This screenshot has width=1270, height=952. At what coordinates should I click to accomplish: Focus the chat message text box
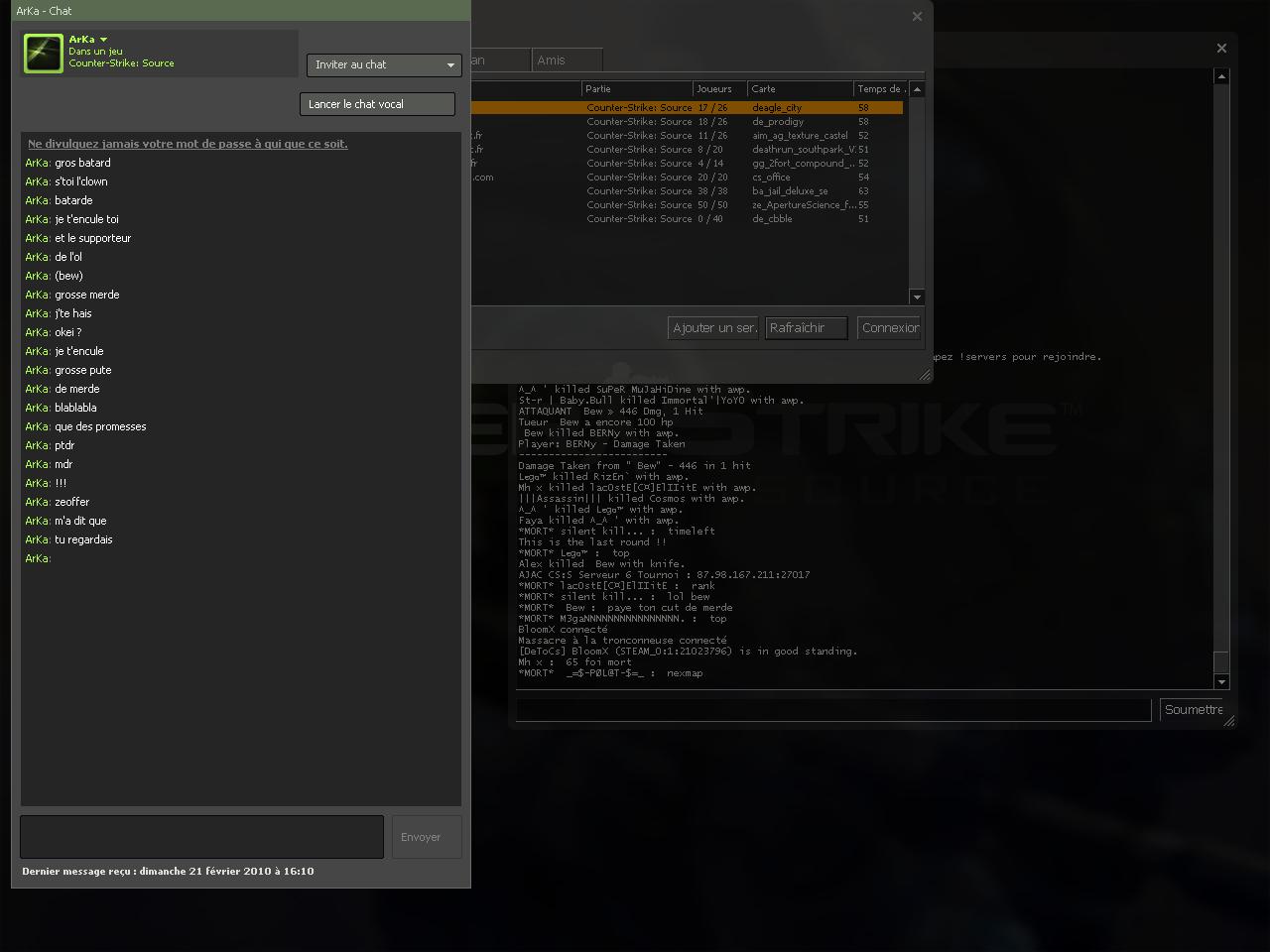click(201, 837)
